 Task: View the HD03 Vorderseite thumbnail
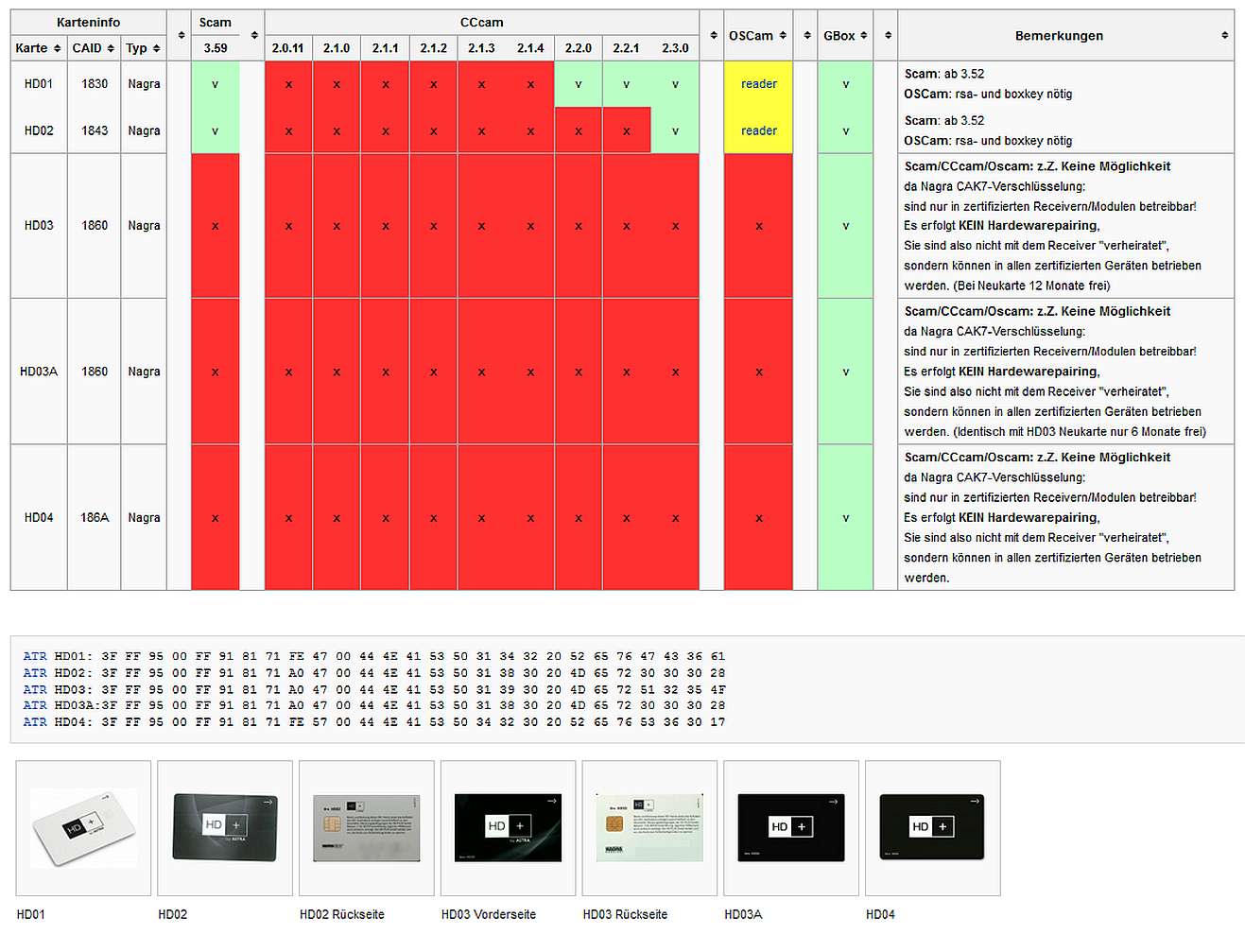click(x=508, y=827)
